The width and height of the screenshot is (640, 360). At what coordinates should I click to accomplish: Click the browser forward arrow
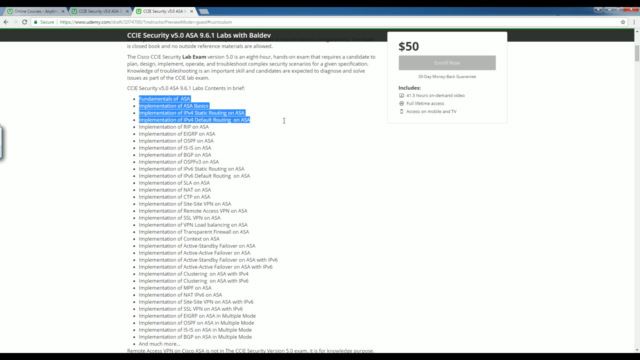[x=15, y=22]
